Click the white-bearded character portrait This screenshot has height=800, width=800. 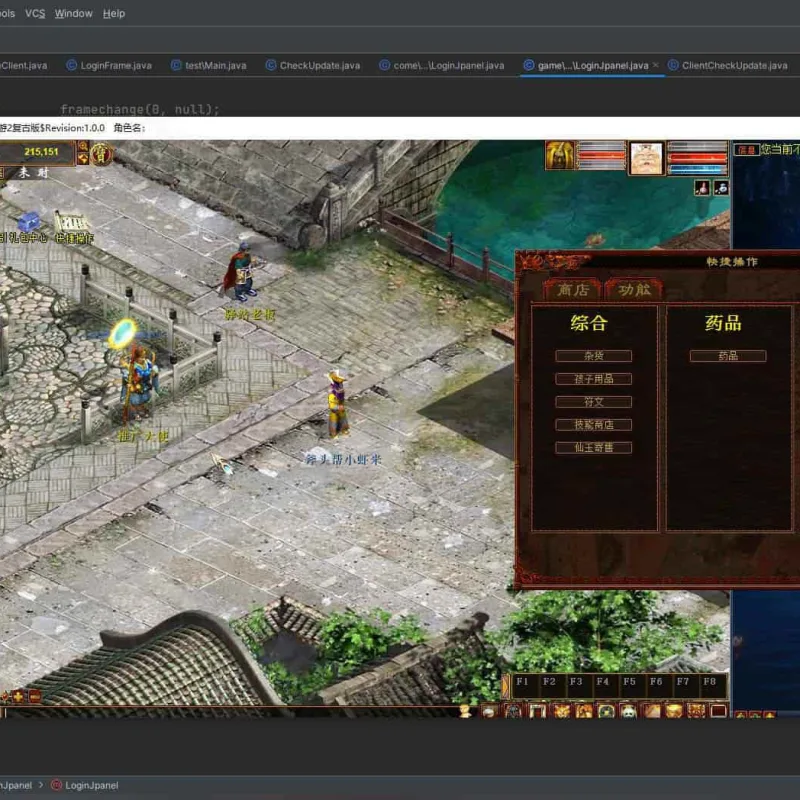[x=646, y=158]
